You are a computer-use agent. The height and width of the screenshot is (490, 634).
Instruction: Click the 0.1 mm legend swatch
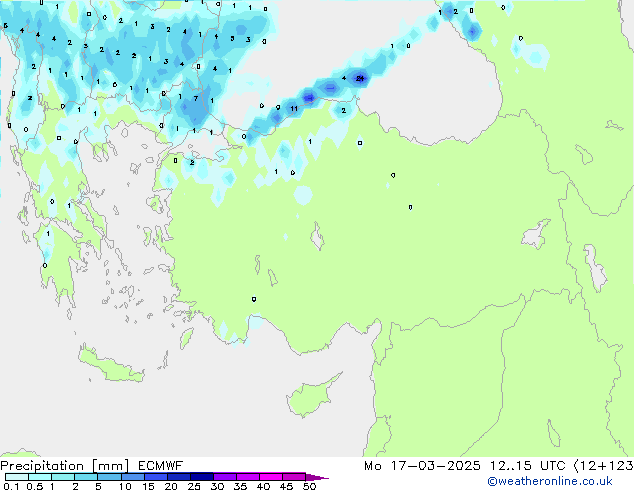click(15, 477)
